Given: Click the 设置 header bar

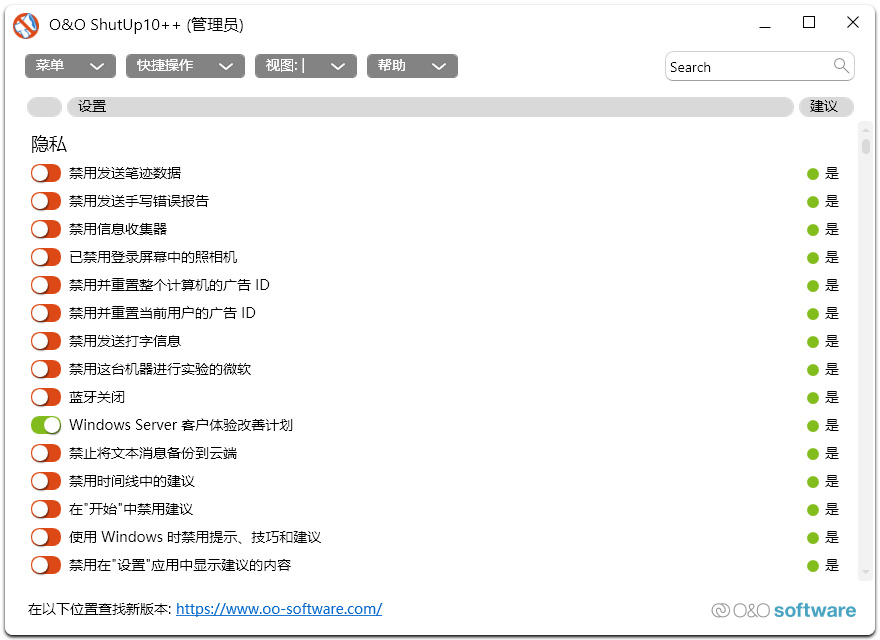Looking at the screenshot, I should click(430, 107).
